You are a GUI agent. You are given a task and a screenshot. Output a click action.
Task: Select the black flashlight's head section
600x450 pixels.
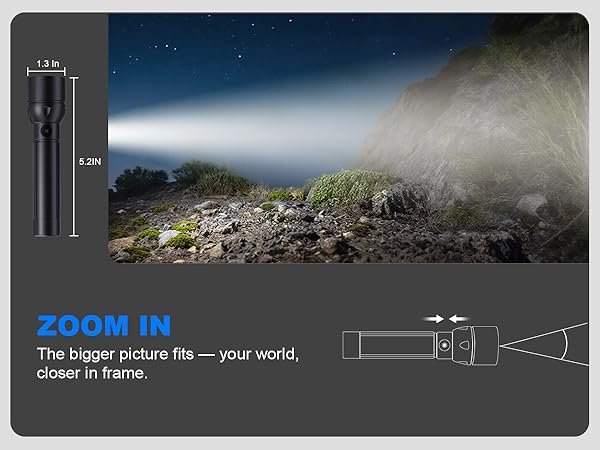46,99
